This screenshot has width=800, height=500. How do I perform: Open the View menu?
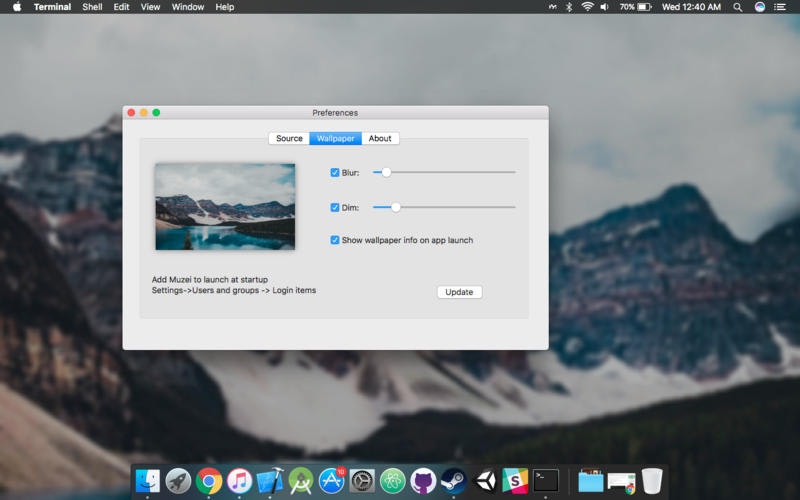pos(150,7)
